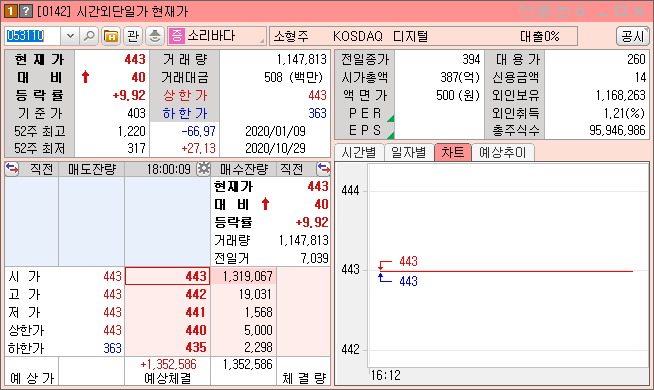Click the 거래량 value 1,147,813 in top panel
654x390 pixels.
pyautogui.click(x=302, y=59)
